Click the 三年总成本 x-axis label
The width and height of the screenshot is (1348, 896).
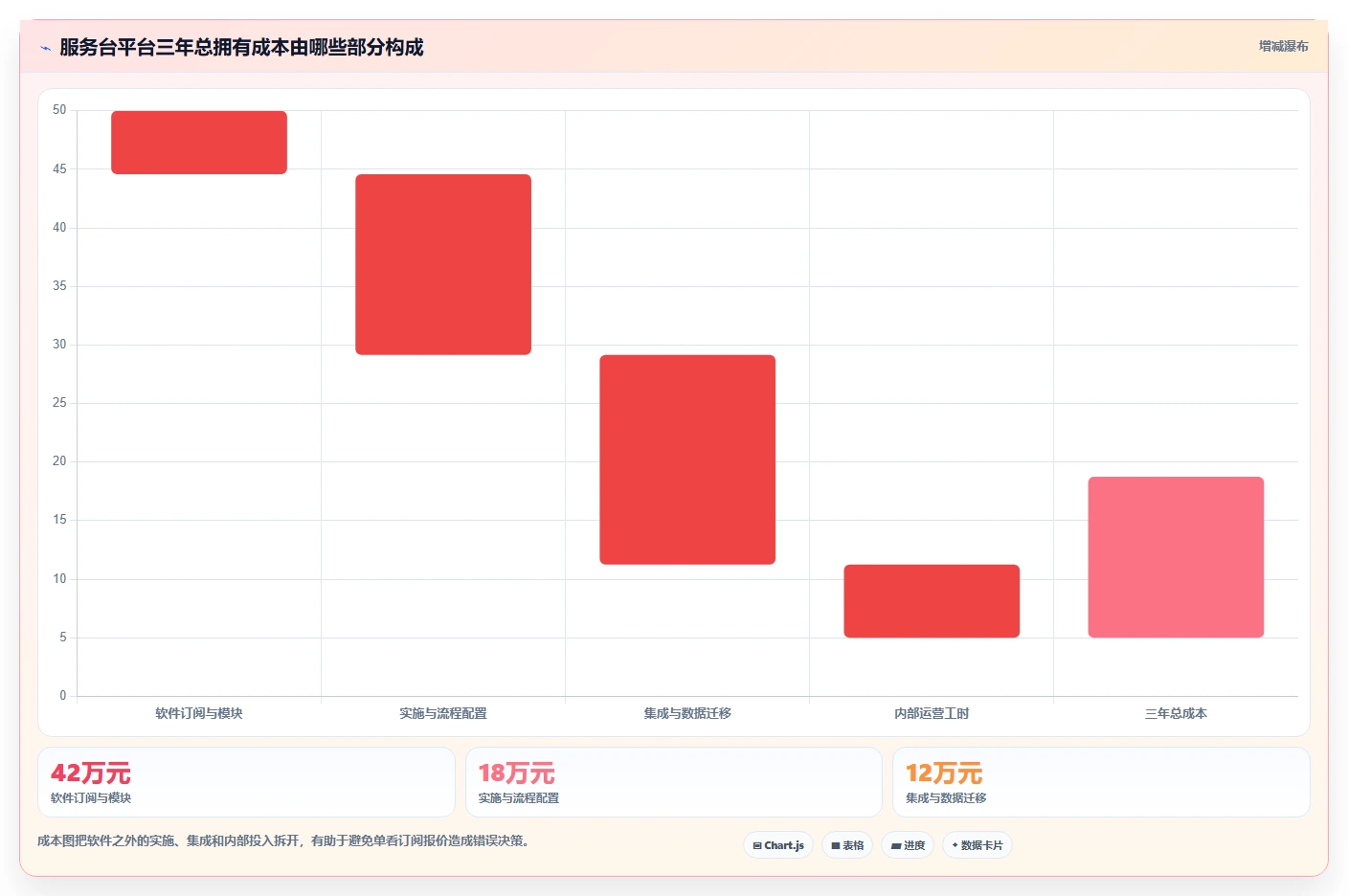coord(1176,713)
